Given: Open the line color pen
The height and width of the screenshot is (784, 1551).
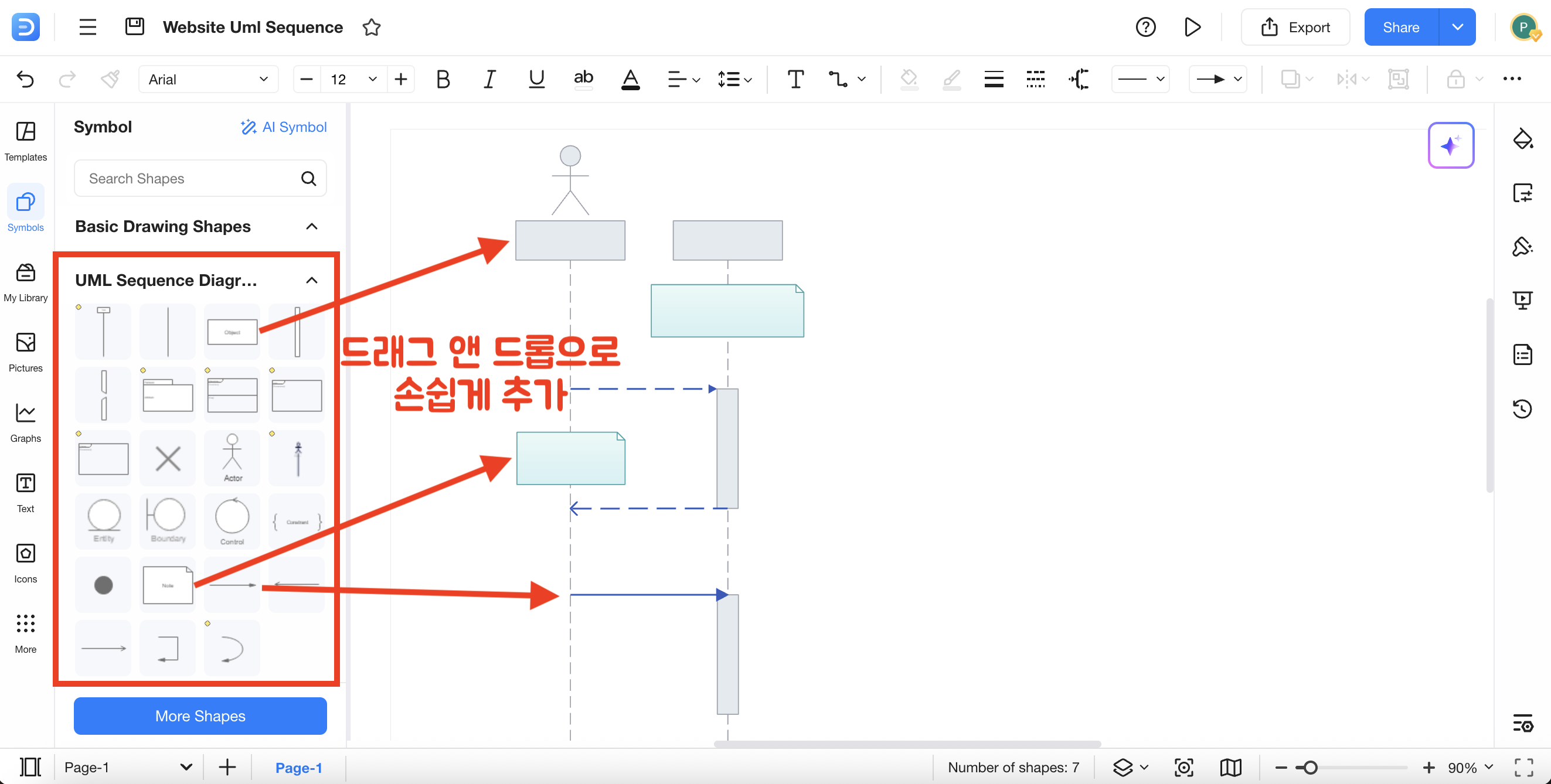Looking at the screenshot, I should pyautogui.click(x=951, y=80).
